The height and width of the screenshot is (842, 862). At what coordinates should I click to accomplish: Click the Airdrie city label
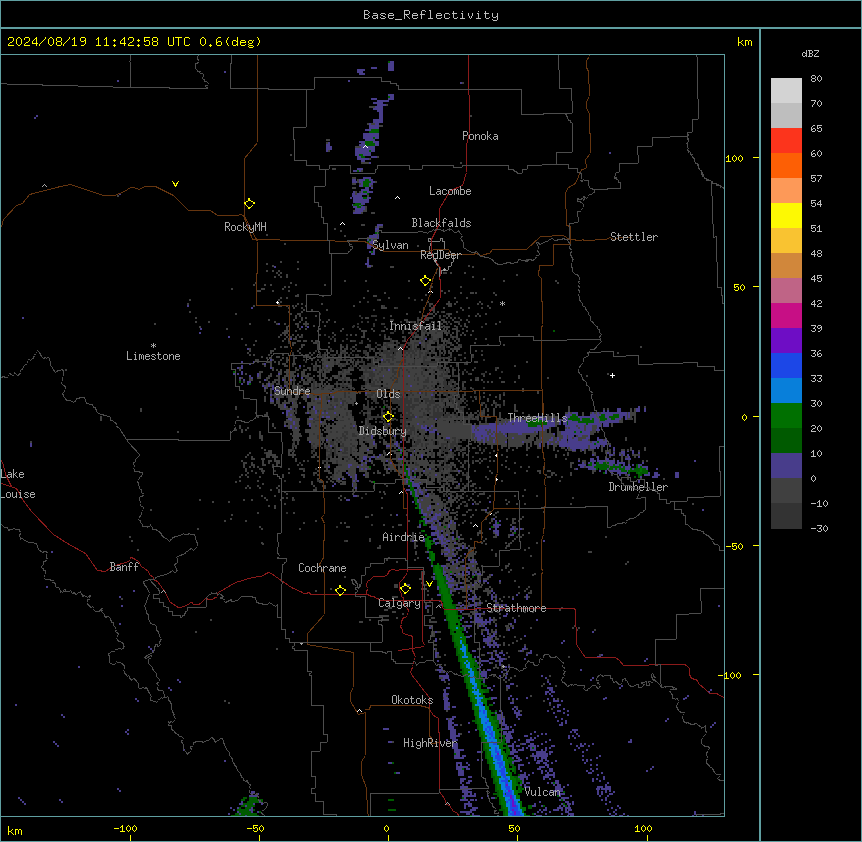click(x=403, y=537)
